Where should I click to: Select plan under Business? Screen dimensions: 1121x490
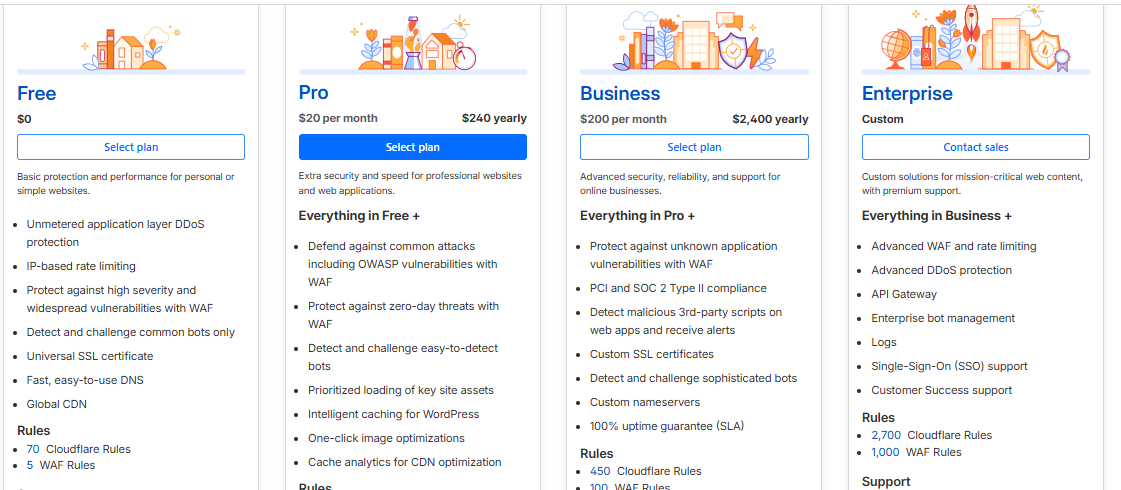pos(694,147)
